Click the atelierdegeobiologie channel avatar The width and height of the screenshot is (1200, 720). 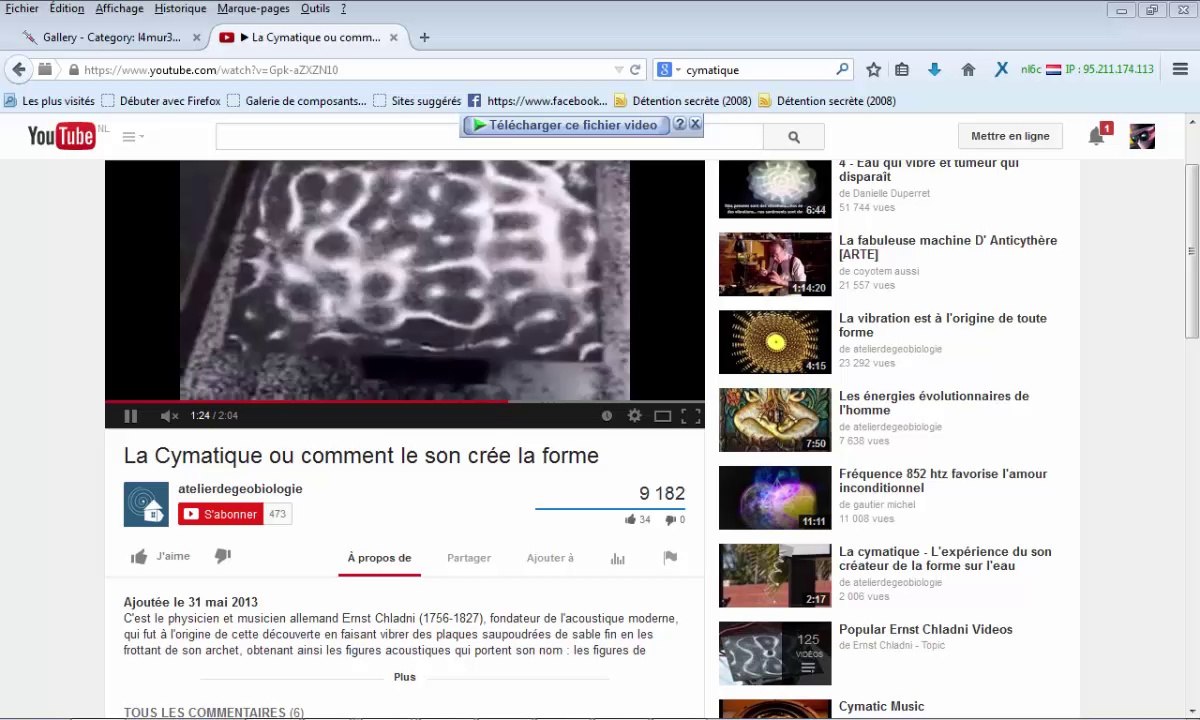[146, 504]
